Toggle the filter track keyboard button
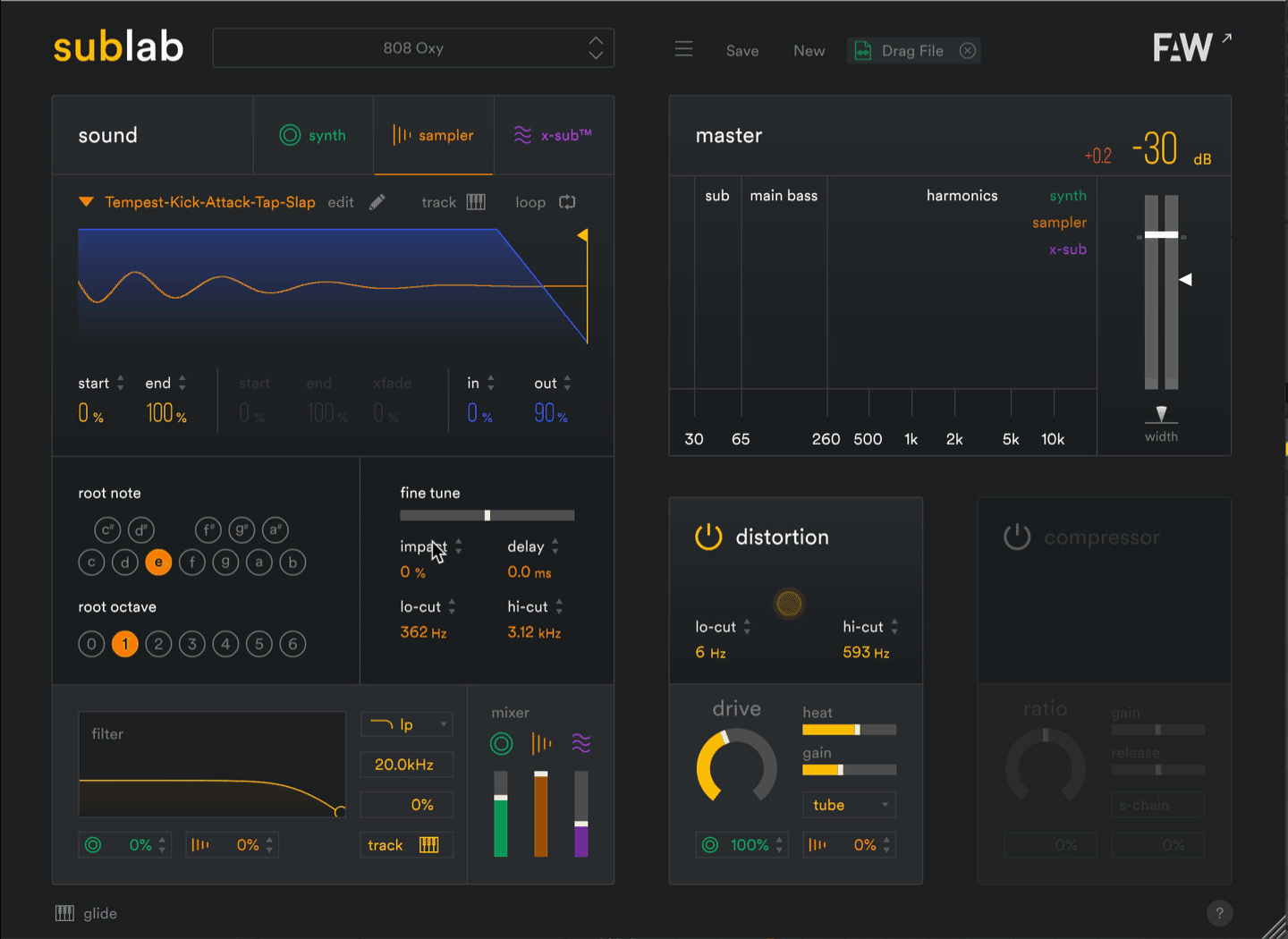1288x939 pixels. 408,845
